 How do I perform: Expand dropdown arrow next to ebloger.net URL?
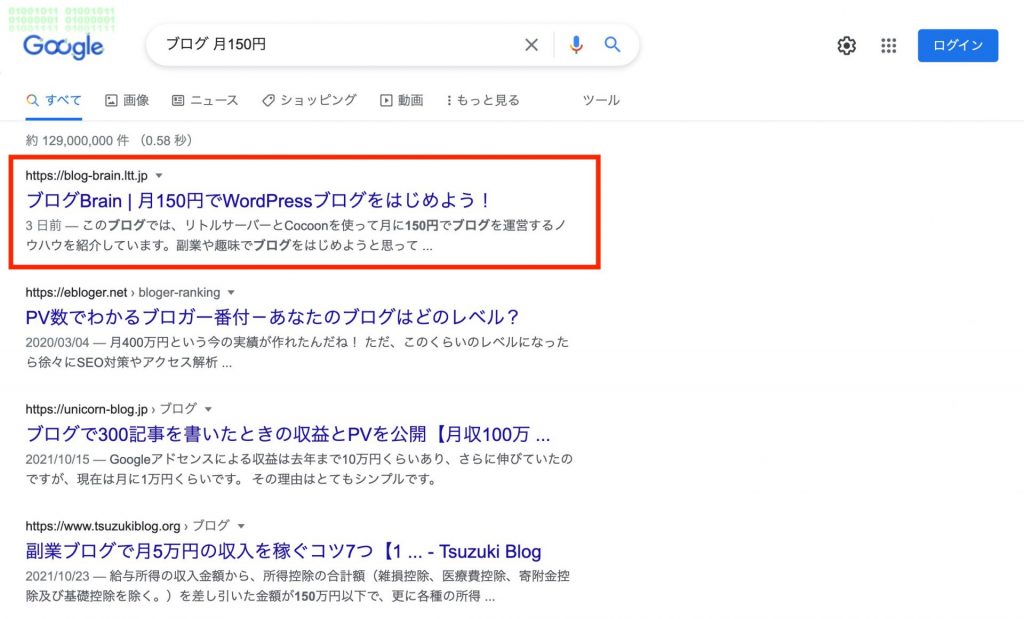(231, 293)
